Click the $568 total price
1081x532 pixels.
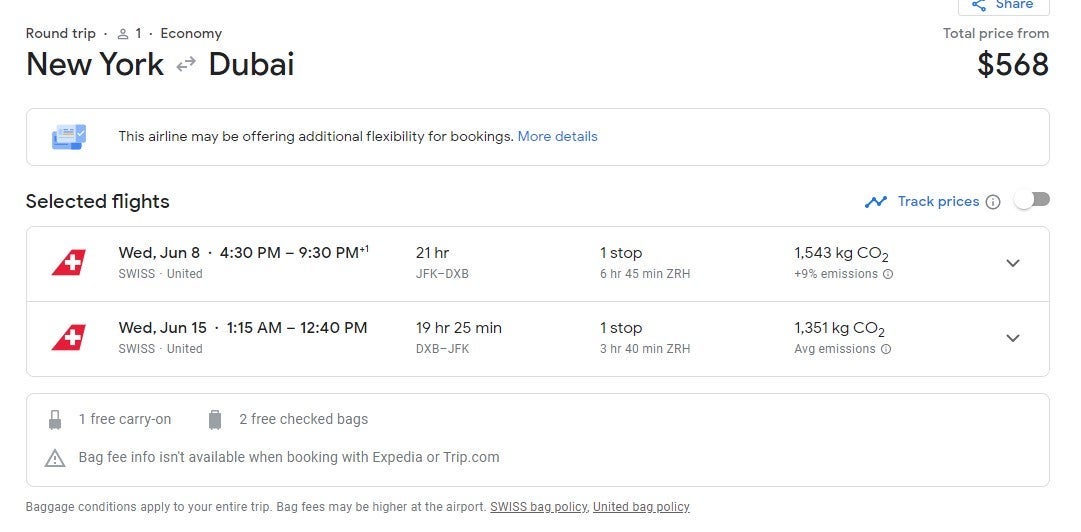1012,65
